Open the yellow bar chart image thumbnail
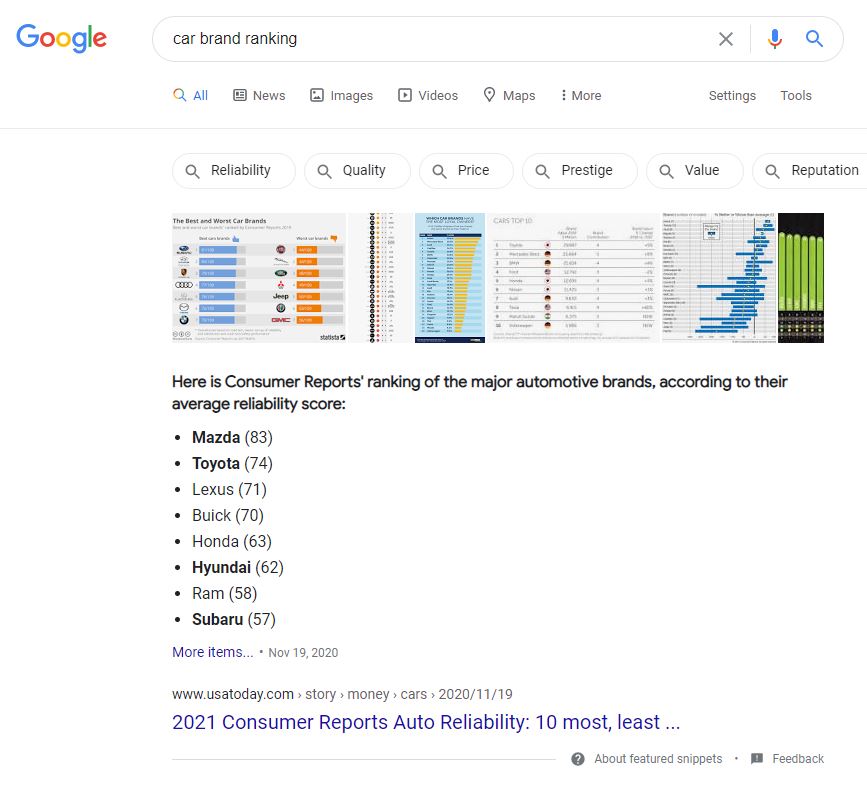 pyautogui.click(x=450, y=278)
